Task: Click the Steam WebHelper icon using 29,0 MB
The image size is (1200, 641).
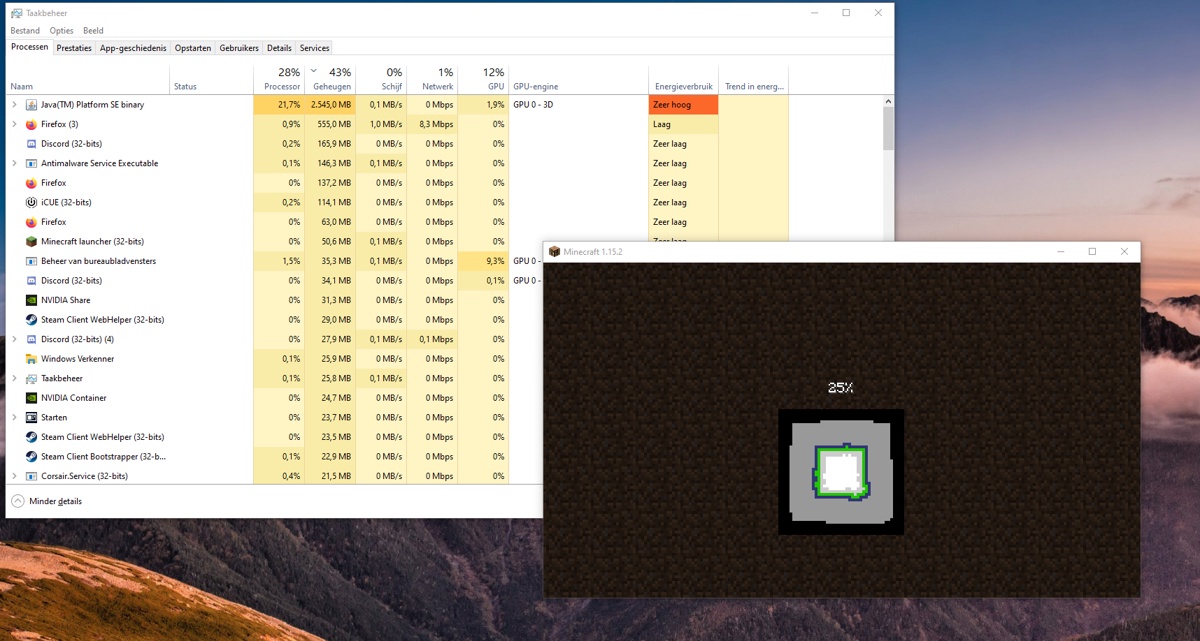Action: [31, 319]
